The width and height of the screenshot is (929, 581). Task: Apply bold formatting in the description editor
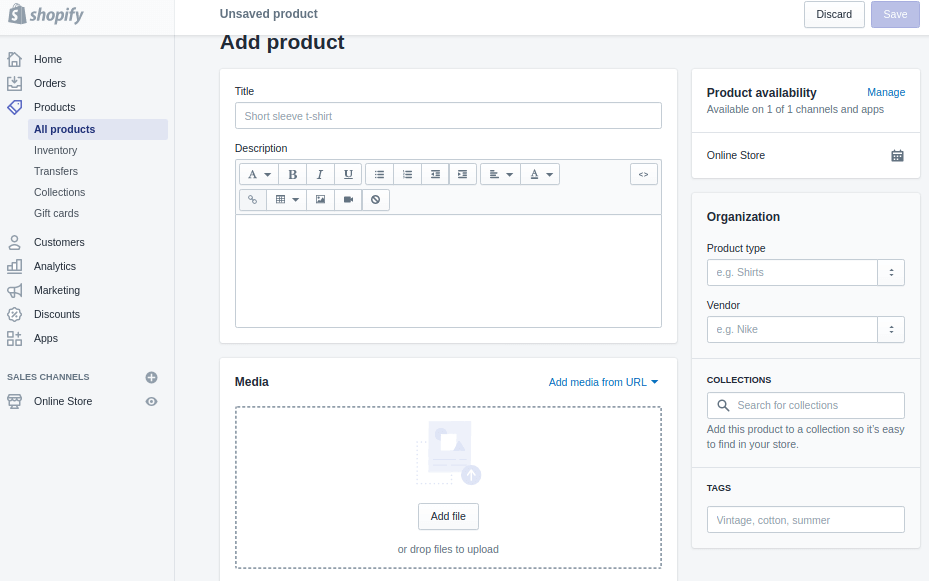coord(291,174)
